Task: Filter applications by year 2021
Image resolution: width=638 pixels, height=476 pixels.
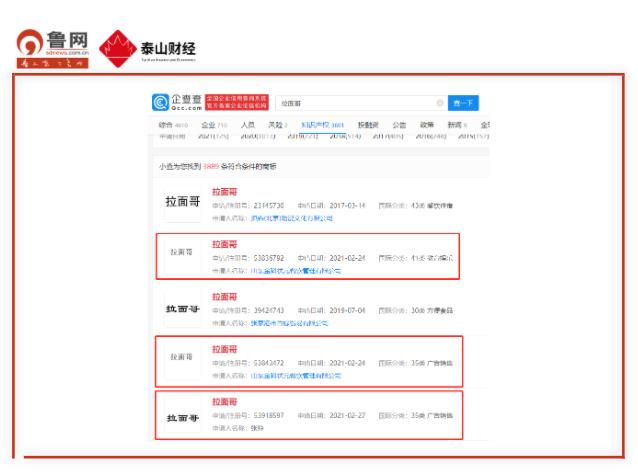Action: (213, 136)
